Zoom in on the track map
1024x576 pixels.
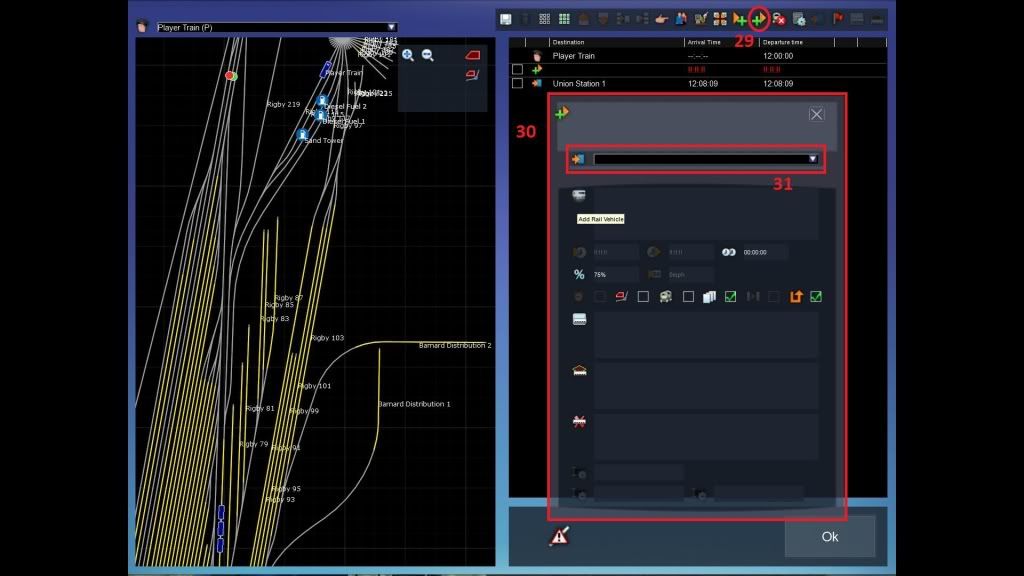tap(408, 55)
